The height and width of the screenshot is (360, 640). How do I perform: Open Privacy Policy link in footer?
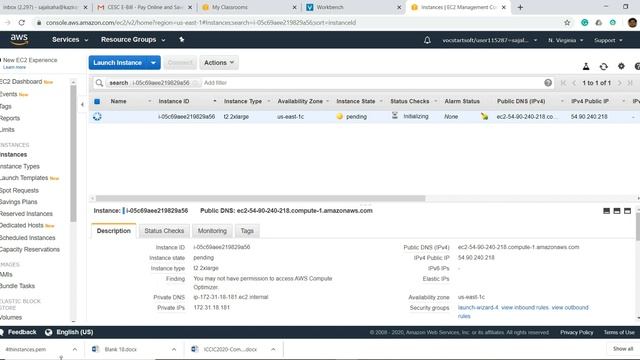[576, 332]
